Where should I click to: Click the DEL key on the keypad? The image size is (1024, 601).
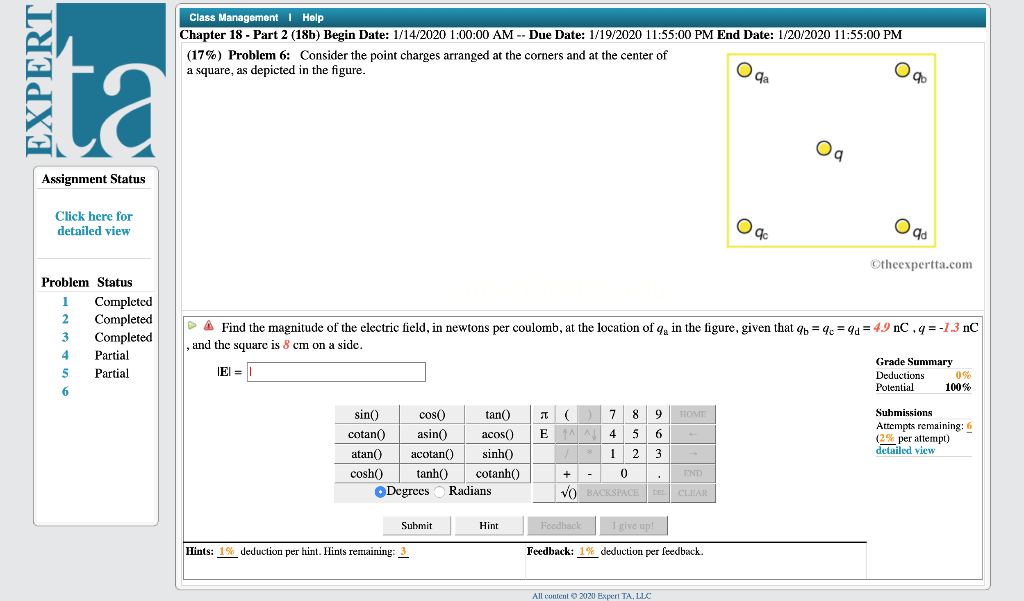pos(658,492)
